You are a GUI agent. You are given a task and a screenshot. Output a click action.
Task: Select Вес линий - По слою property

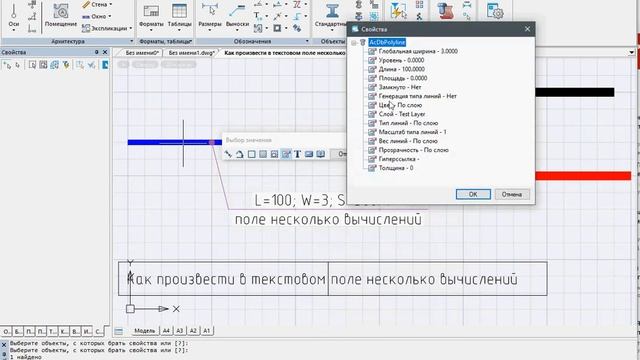tap(408, 141)
